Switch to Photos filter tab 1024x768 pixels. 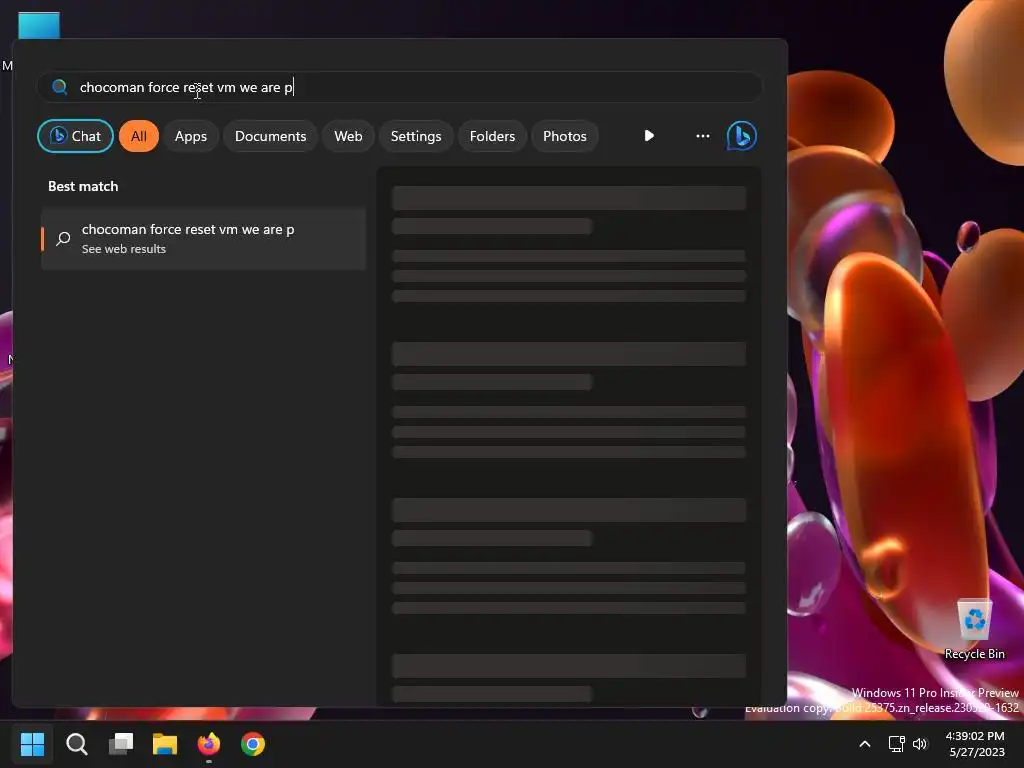point(565,136)
